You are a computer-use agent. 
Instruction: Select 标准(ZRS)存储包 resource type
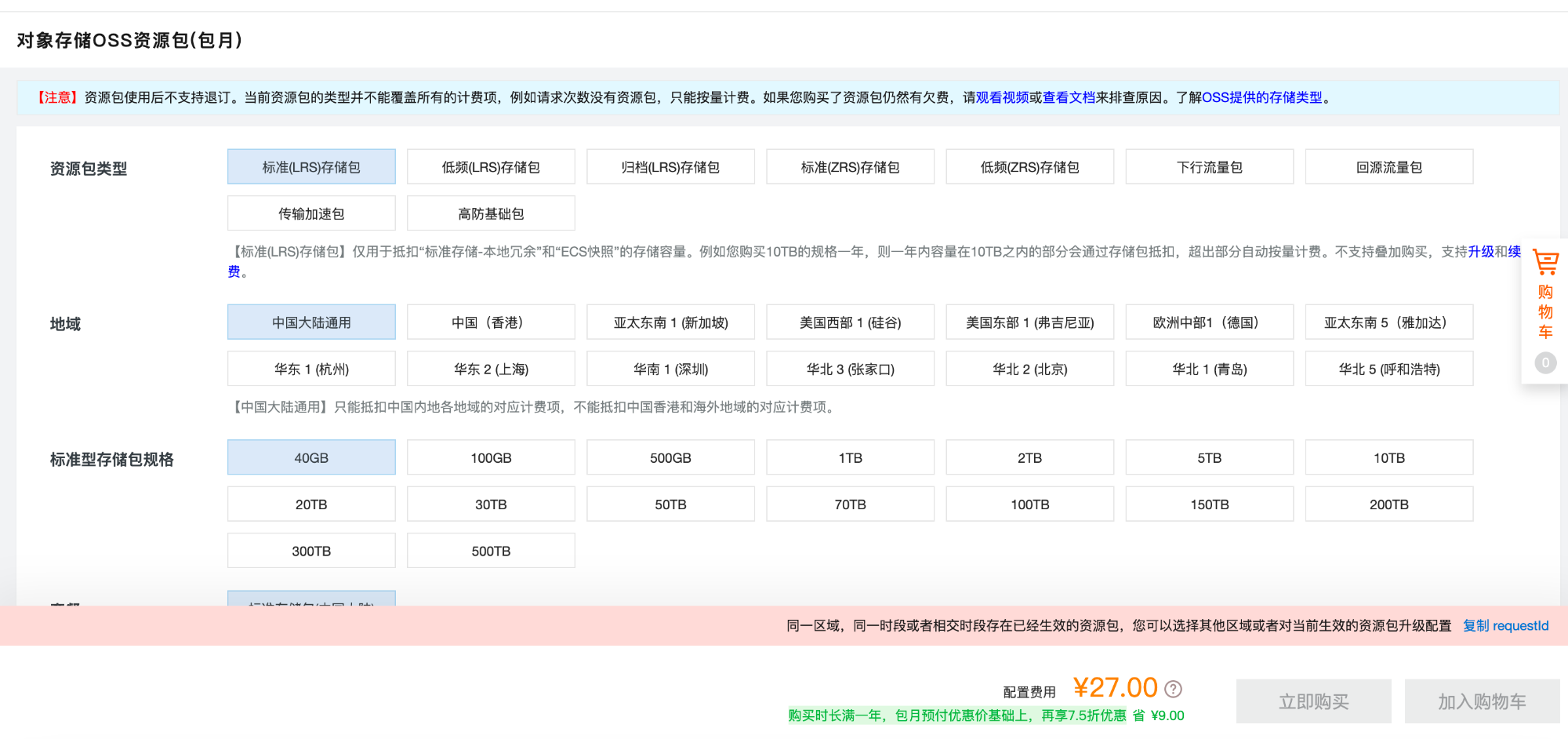click(850, 167)
